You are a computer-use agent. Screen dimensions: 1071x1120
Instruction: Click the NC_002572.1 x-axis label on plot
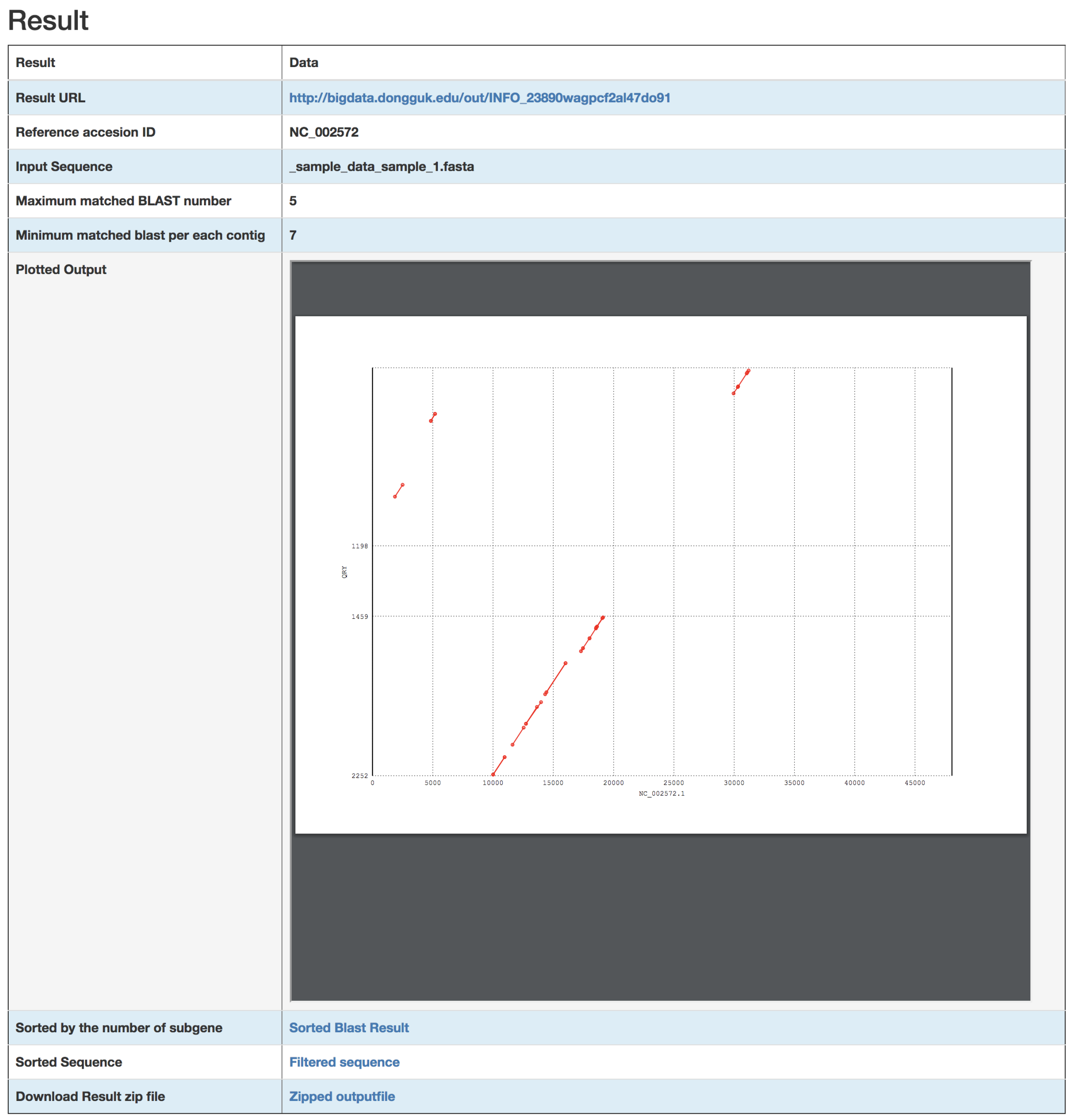661,793
